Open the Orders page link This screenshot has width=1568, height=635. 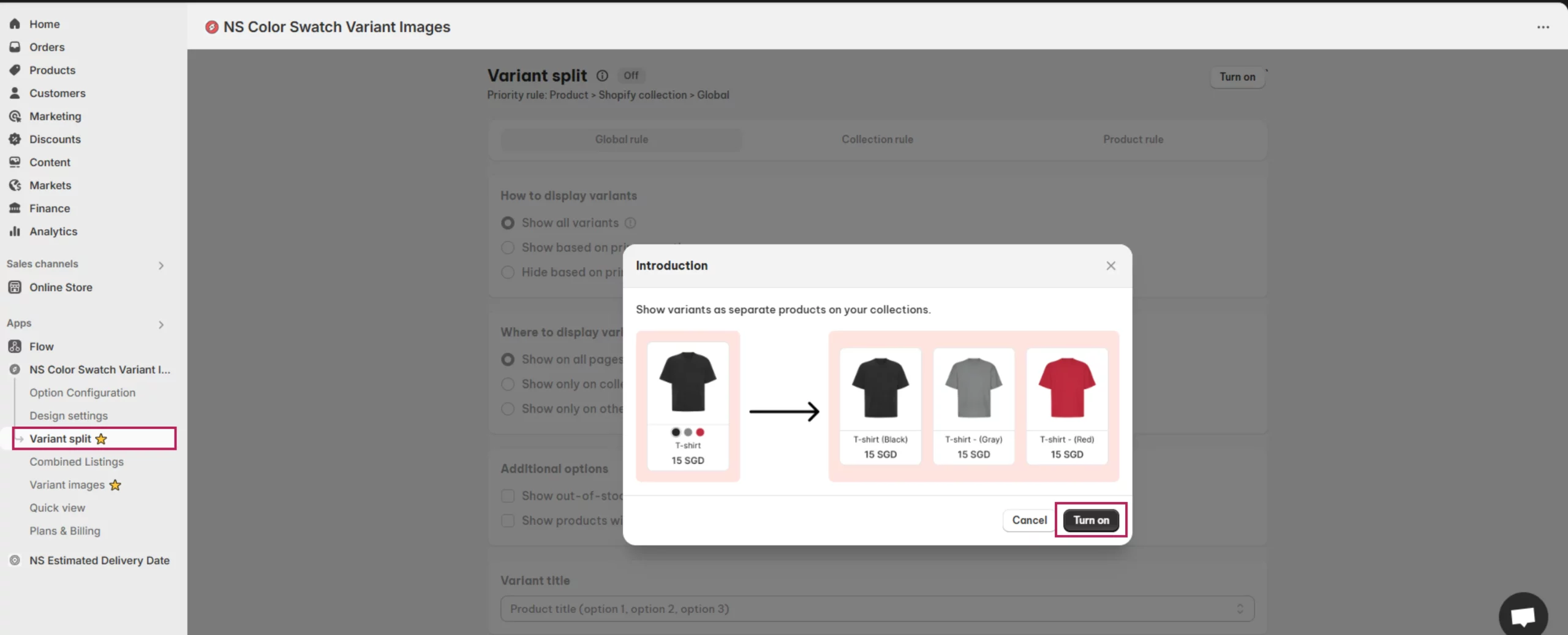click(x=47, y=47)
